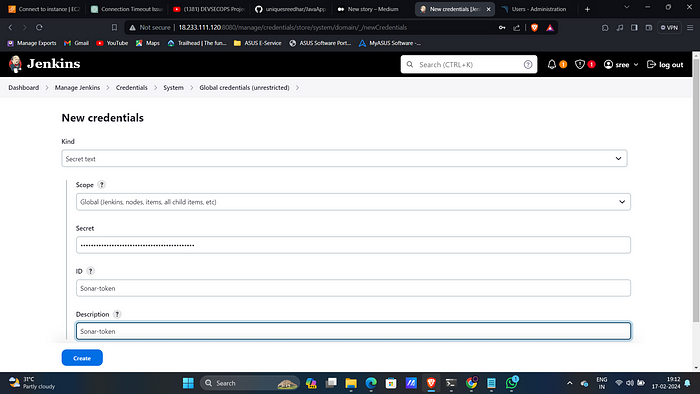Screen dimensions: 700x394
Task: Open the browser hamburger menu
Action: [x=690, y=27]
